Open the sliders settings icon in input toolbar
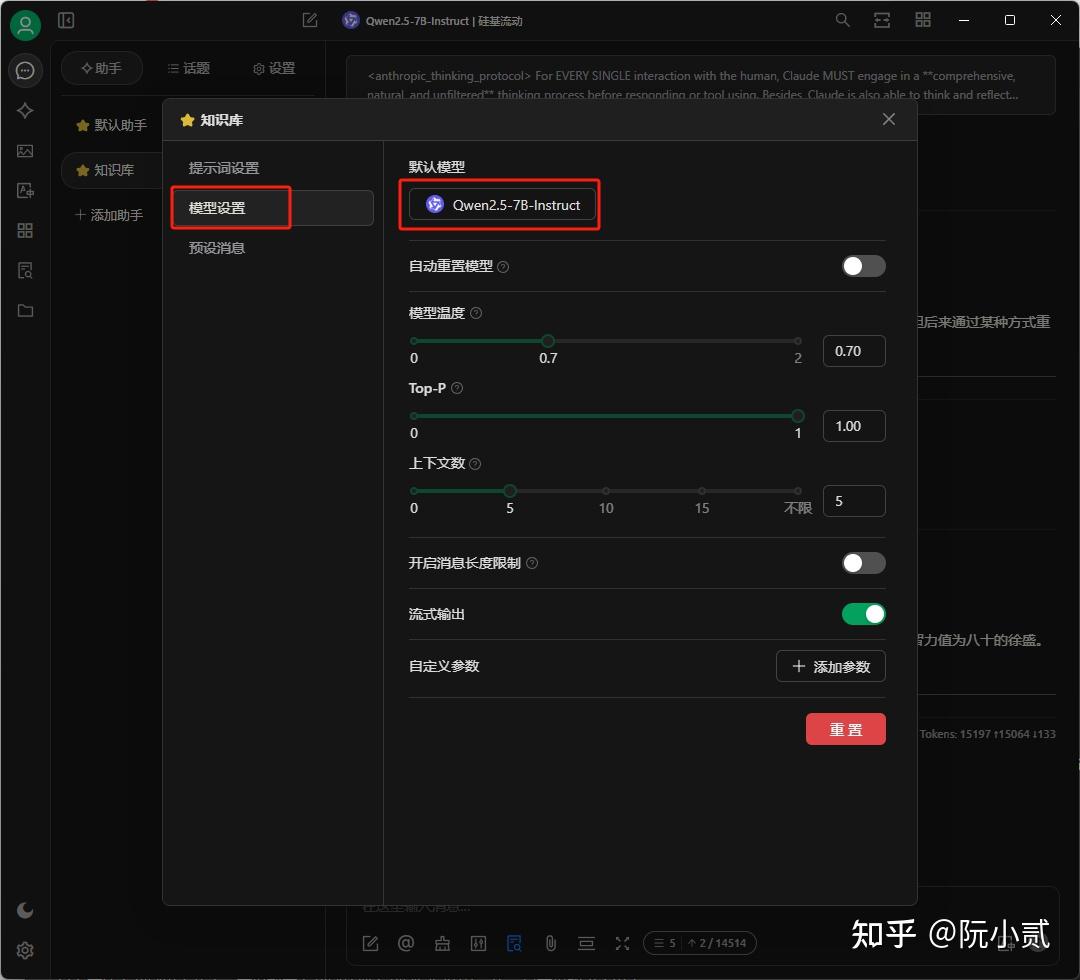This screenshot has height=980, width=1080. 478,943
